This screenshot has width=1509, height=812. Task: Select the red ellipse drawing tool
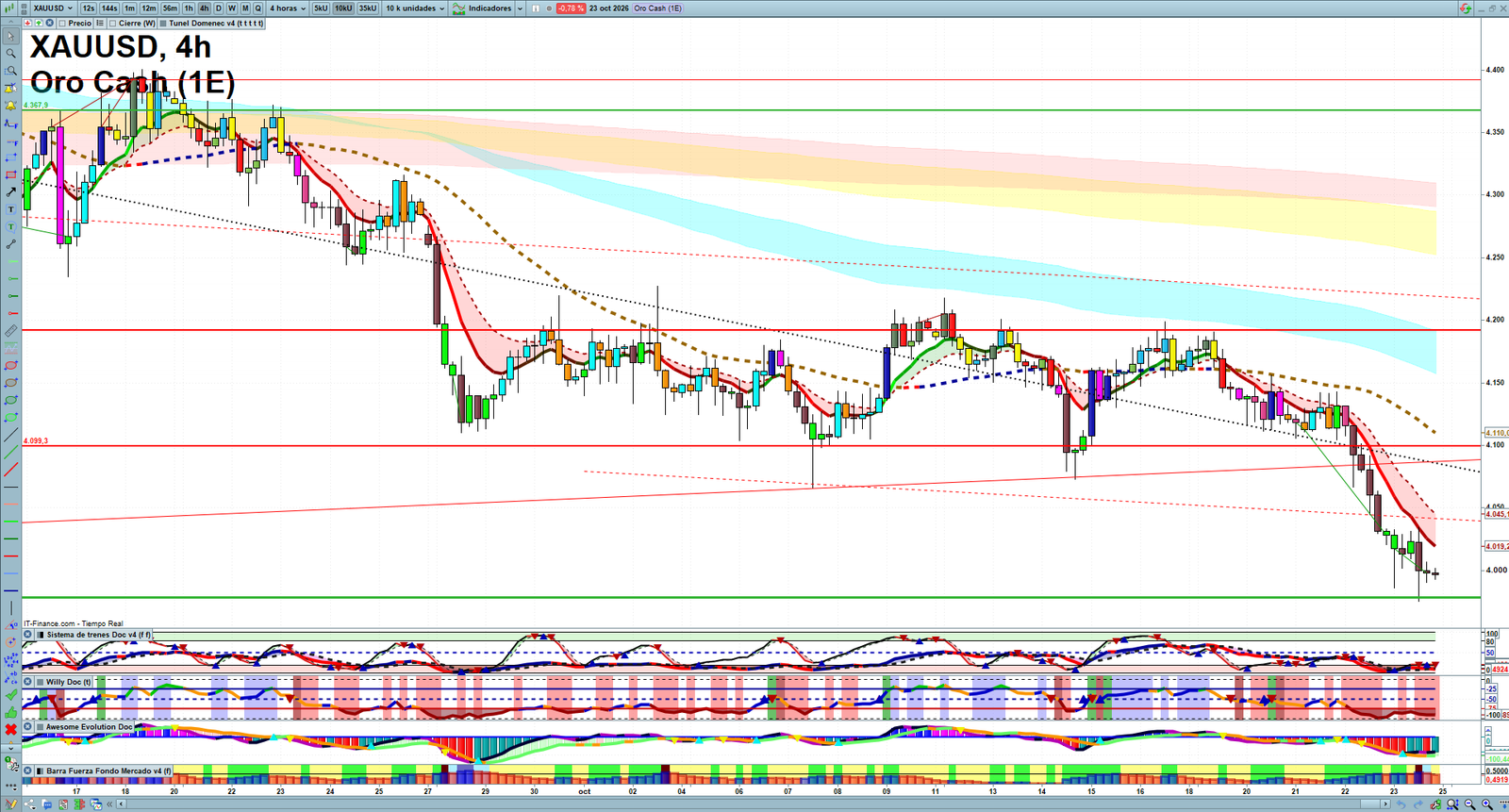tap(10, 365)
